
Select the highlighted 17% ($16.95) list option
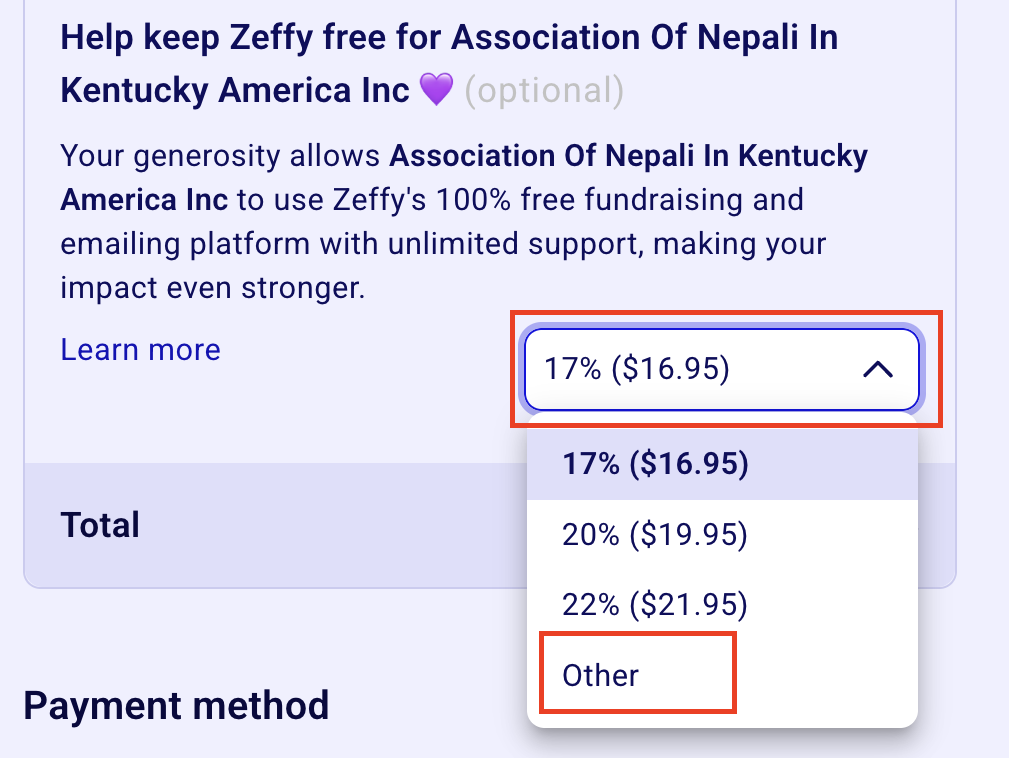(722, 464)
